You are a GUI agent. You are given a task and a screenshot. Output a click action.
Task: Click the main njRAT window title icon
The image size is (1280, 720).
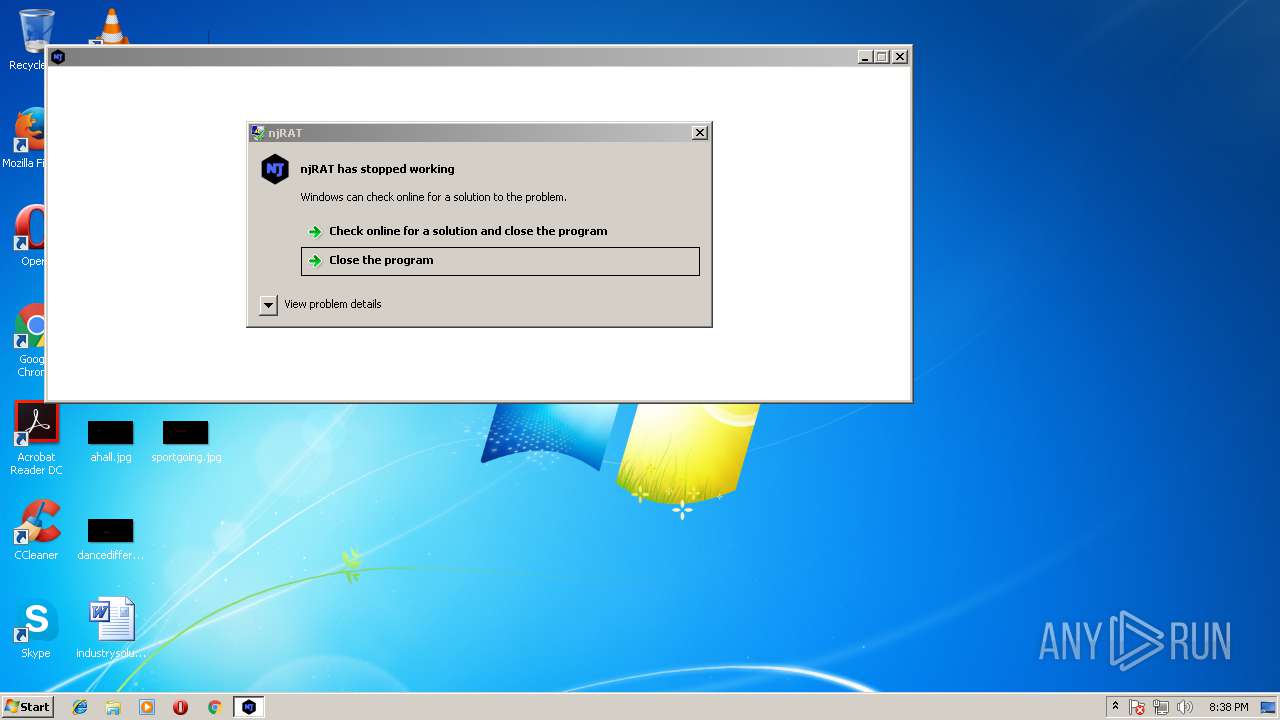pos(58,57)
